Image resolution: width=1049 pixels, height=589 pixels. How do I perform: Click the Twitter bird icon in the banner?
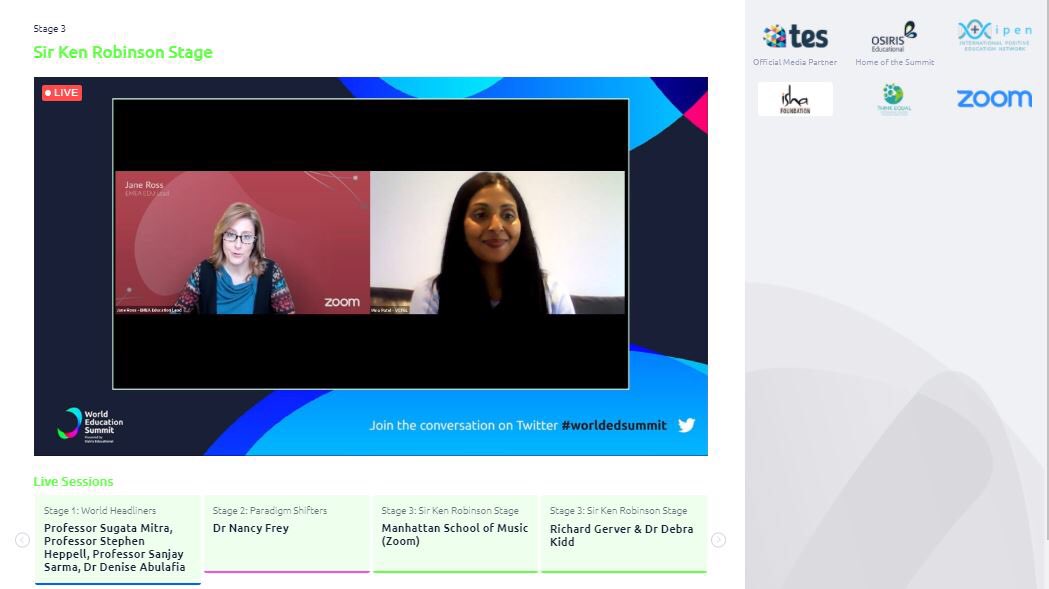686,425
